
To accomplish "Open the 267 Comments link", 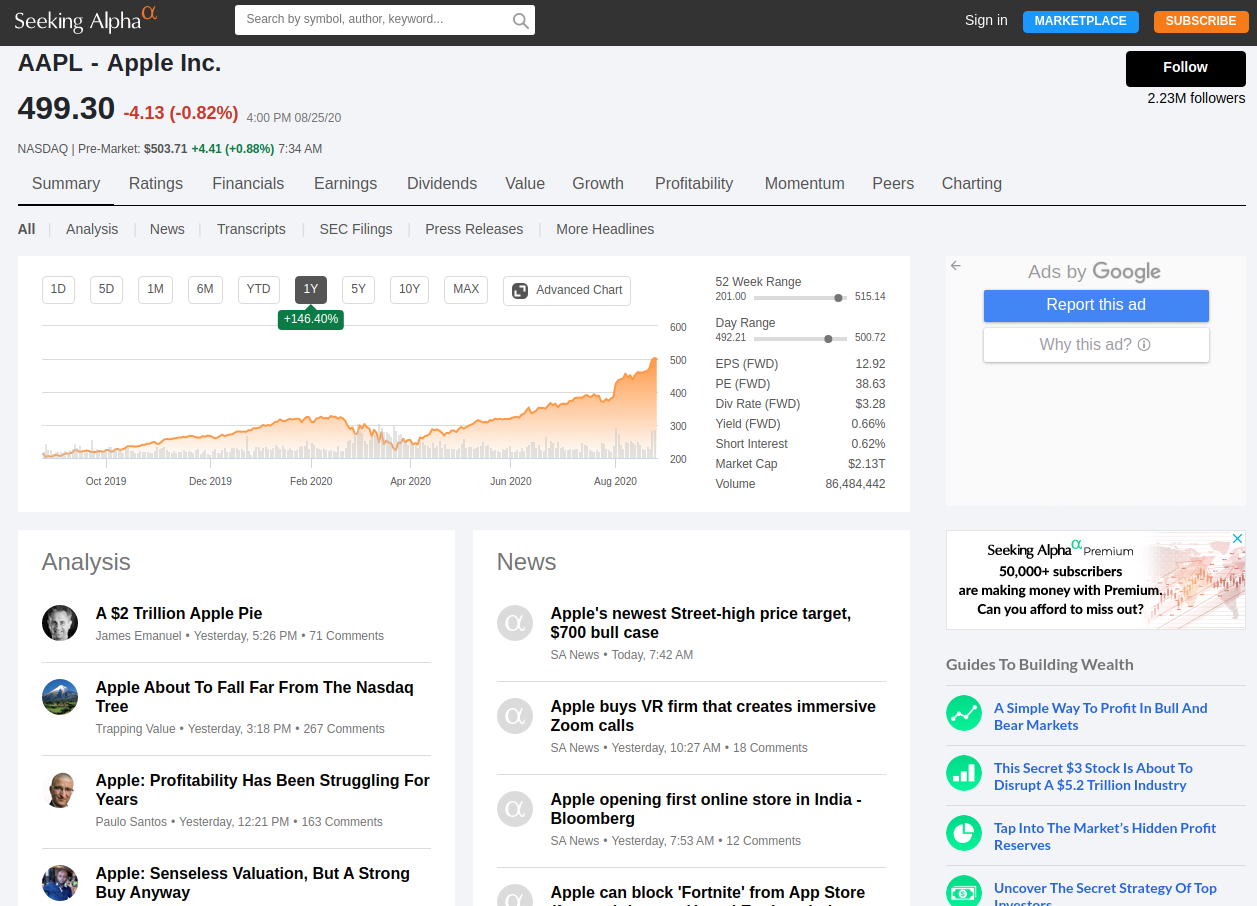I will 344,729.
